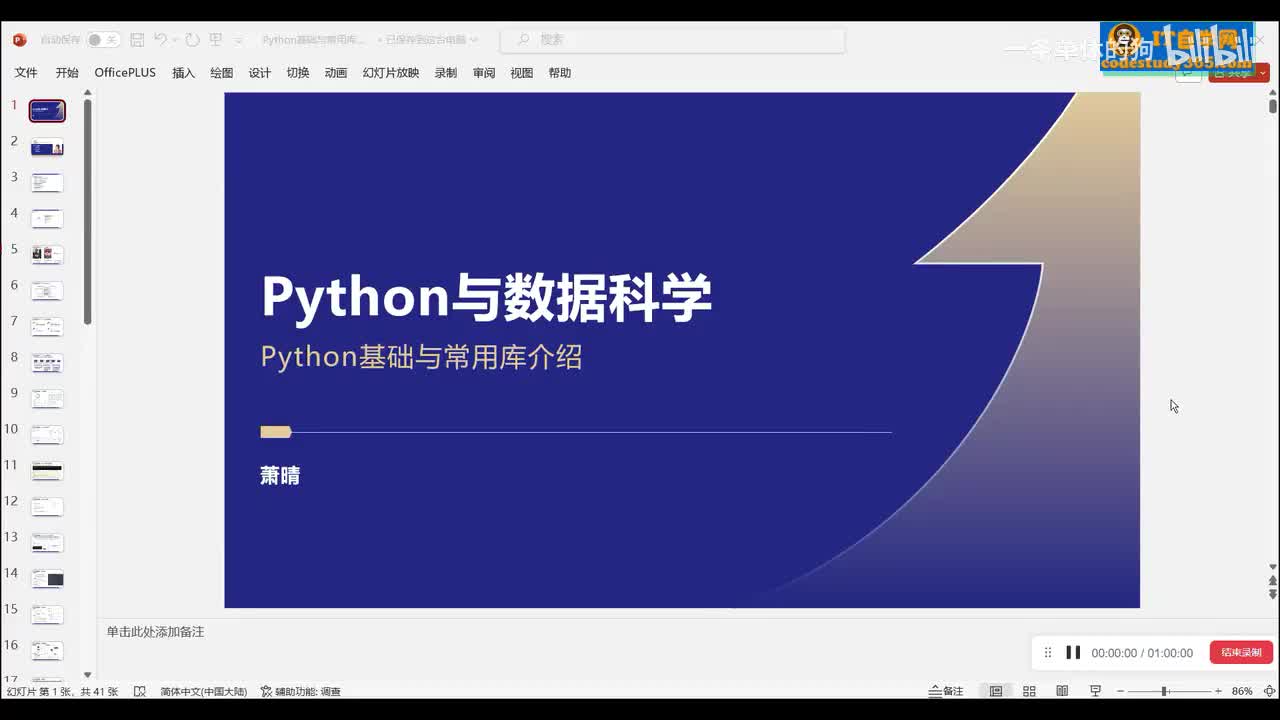Select slide 8 thumbnail
This screenshot has width=1280, height=720.
[47, 363]
